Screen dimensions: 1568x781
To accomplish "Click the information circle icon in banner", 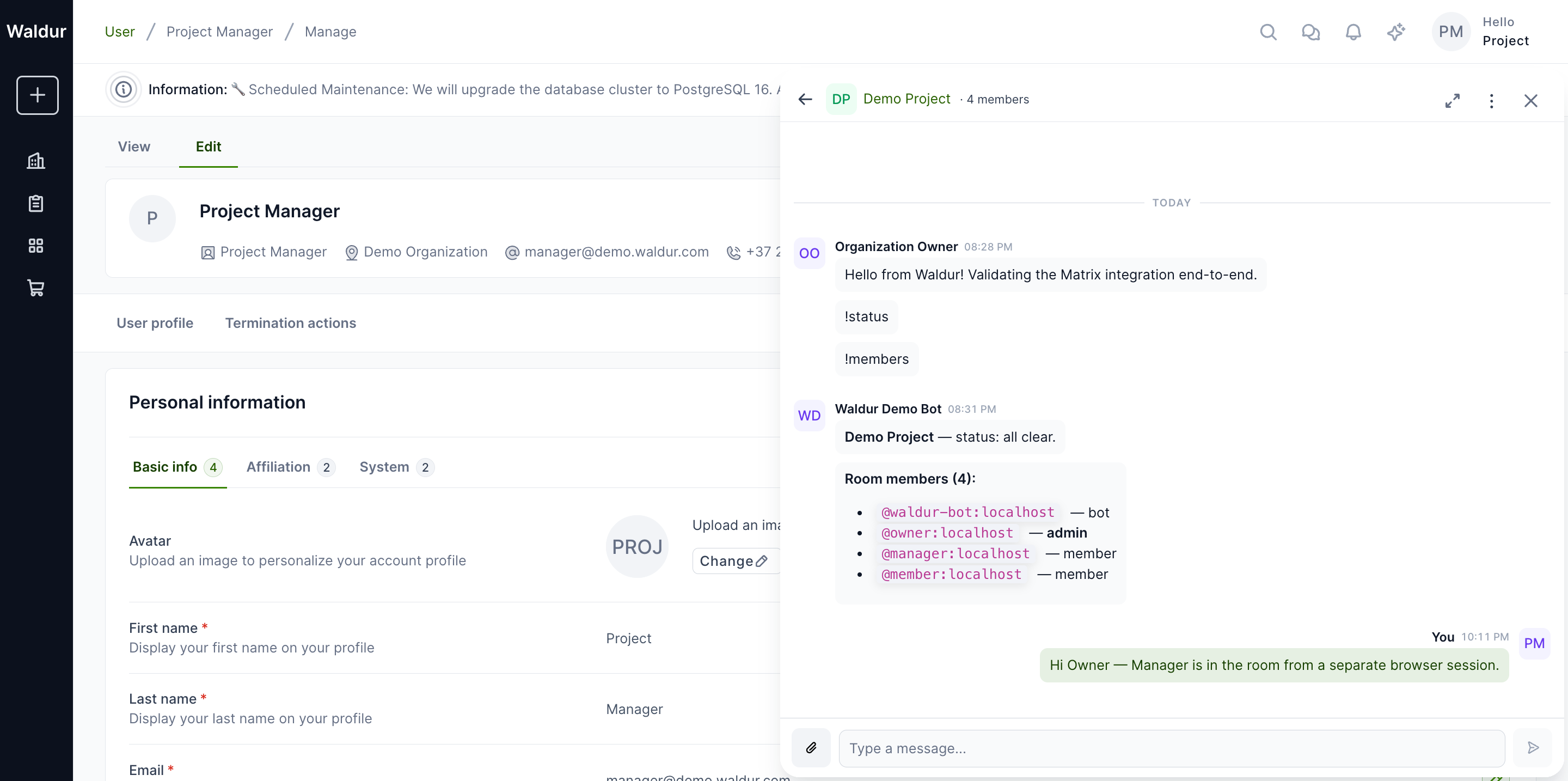I will coord(124,89).
